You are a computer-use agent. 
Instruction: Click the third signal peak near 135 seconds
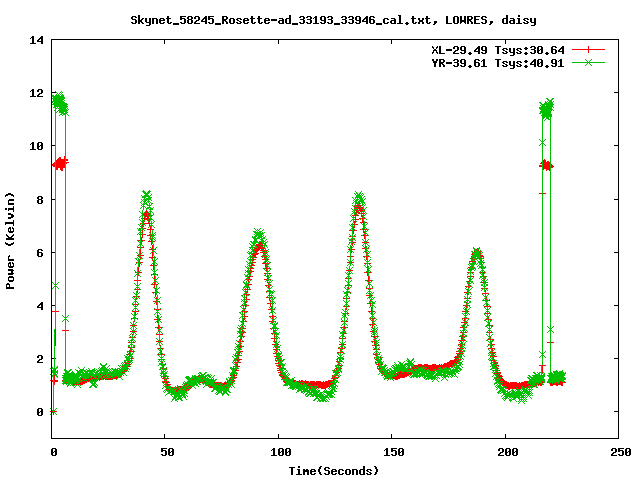[x=359, y=197]
